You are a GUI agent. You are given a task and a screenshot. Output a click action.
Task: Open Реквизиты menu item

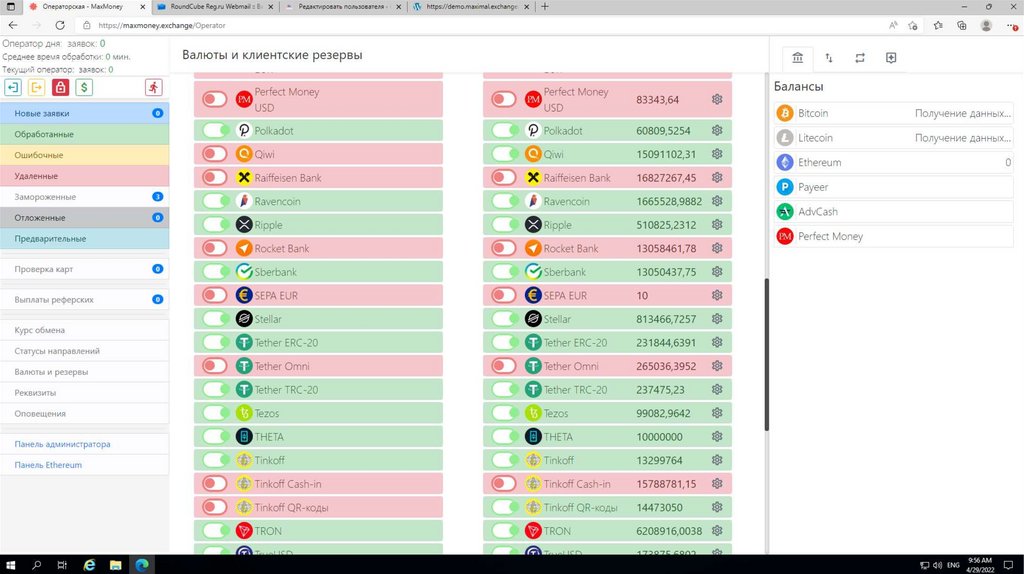84,392
